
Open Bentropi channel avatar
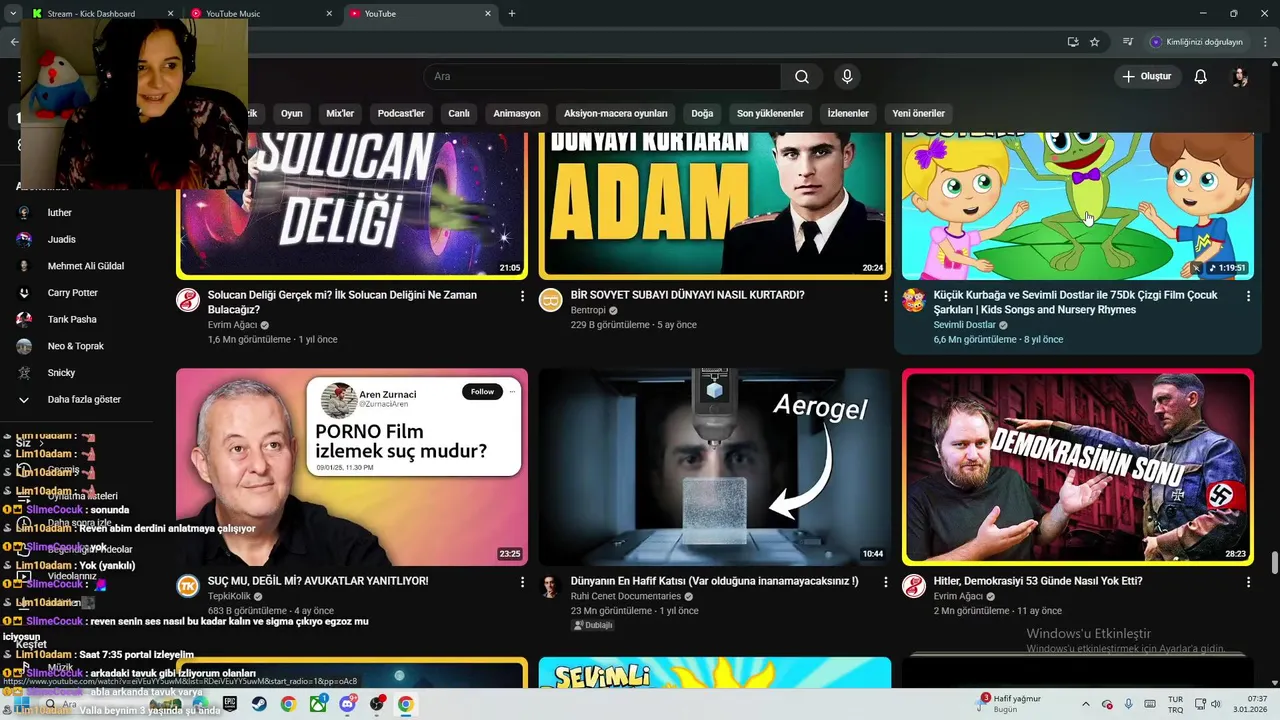(551, 300)
